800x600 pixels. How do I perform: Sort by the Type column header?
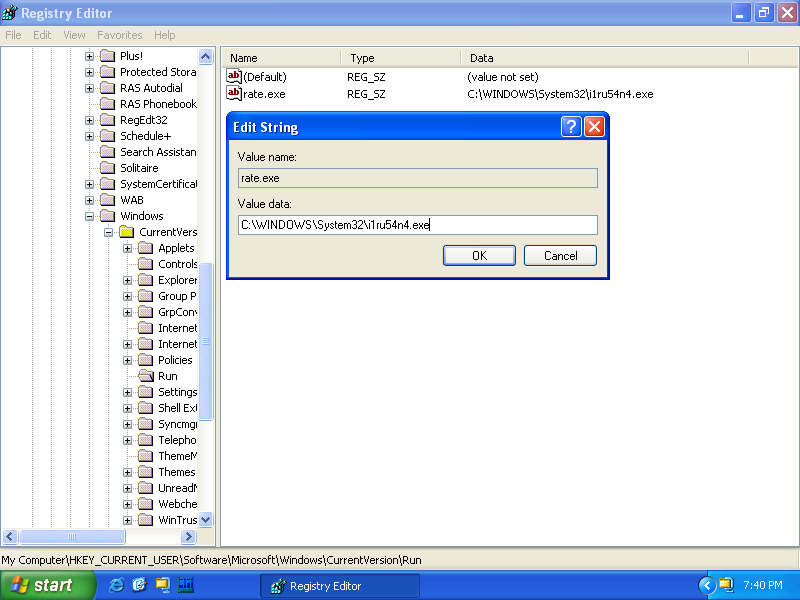[x=401, y=58]
